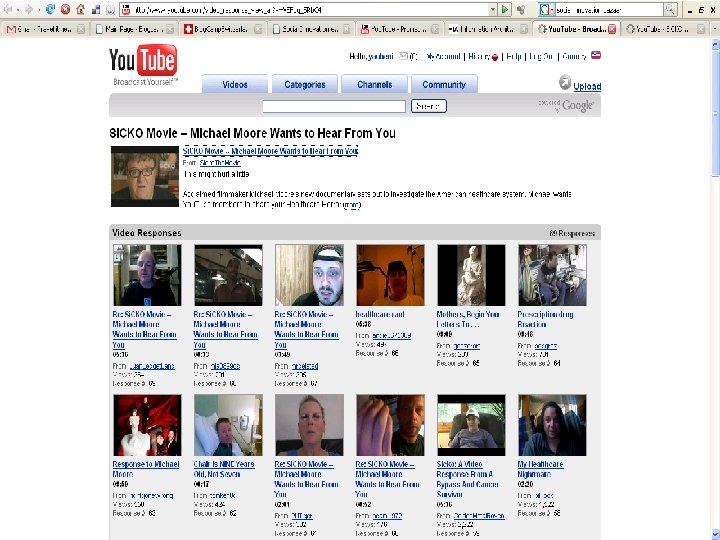The width and height of the screenshot is (720, 540).
Task: Open the inbox envelope icon next to username
Action: tap(403, 56)
